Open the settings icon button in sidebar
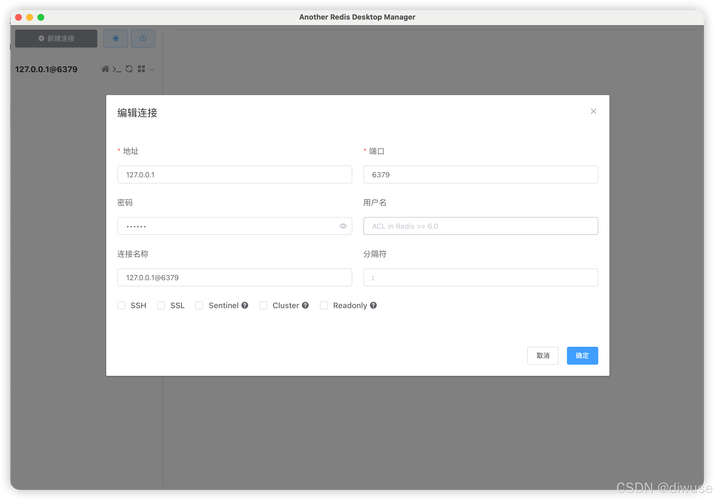714x500 pixels. point(116,39)
